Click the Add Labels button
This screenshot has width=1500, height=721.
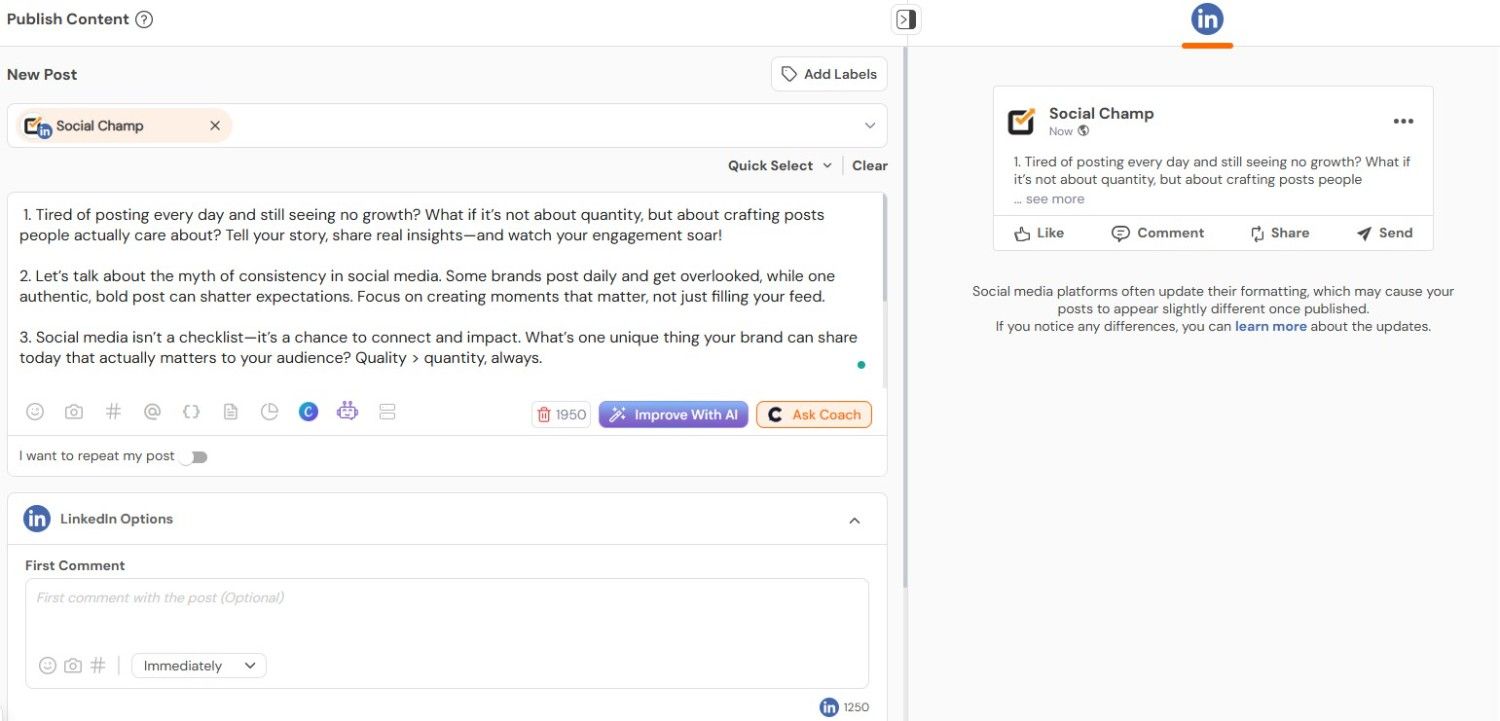(829, 74)
